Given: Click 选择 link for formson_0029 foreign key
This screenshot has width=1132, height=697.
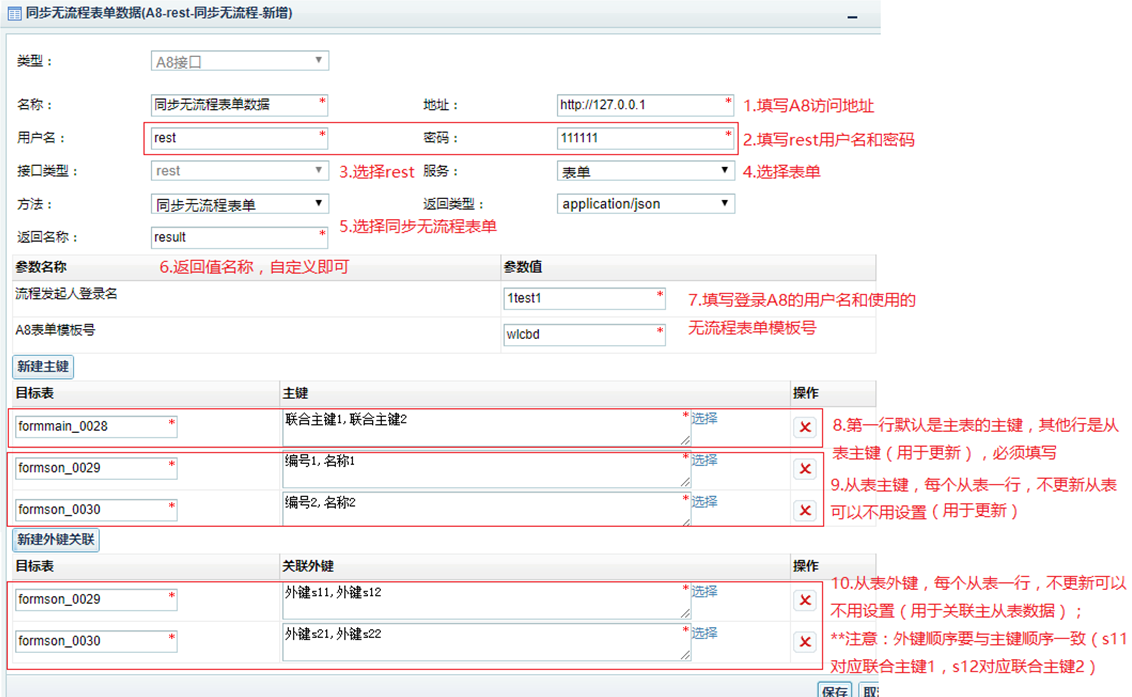Looking at the screenshot, I should pos(704,591).
